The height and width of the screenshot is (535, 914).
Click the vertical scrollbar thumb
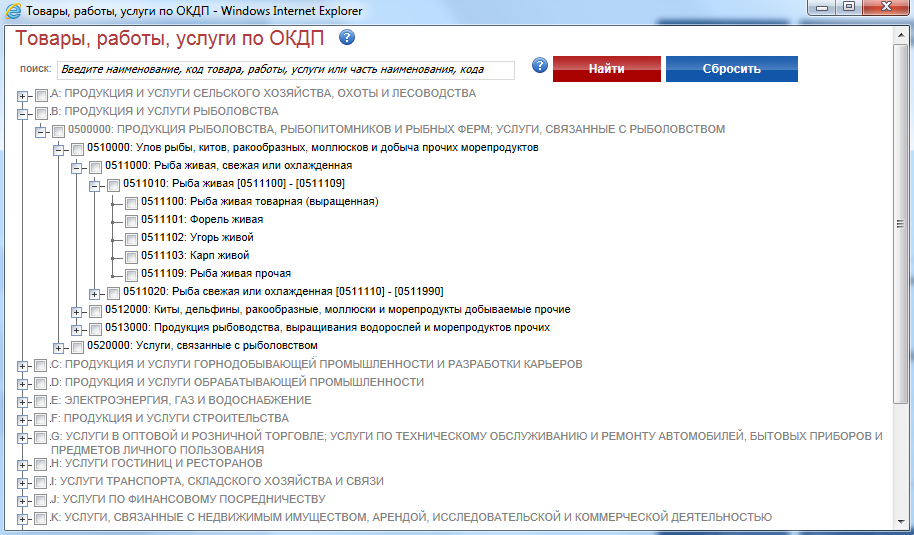[x=900, y=223]
